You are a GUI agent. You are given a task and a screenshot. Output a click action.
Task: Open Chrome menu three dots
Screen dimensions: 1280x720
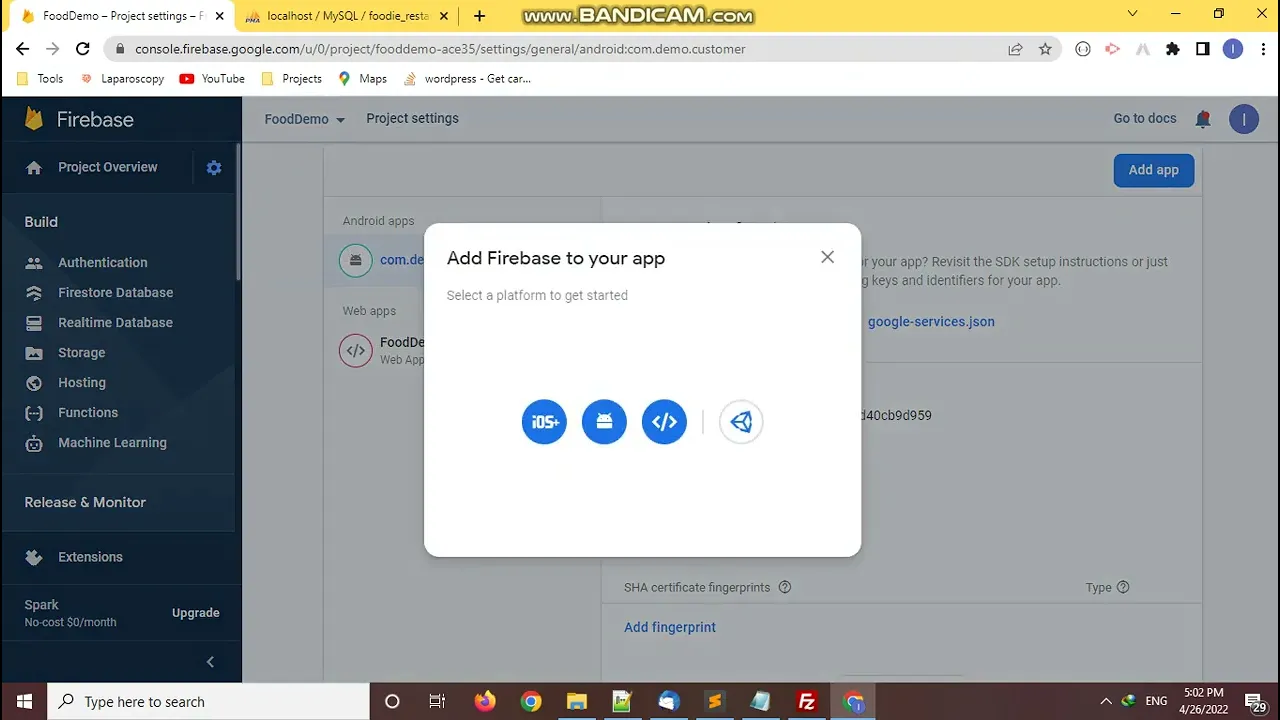click(1262, 48)
